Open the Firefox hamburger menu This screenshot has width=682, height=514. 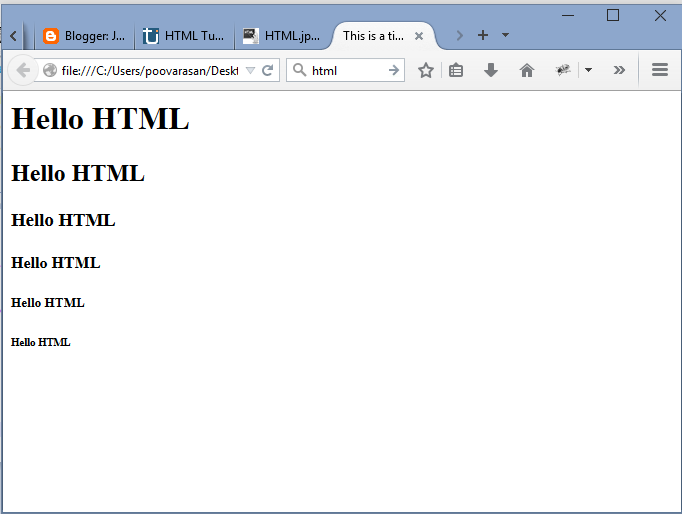tap(660, 70)
